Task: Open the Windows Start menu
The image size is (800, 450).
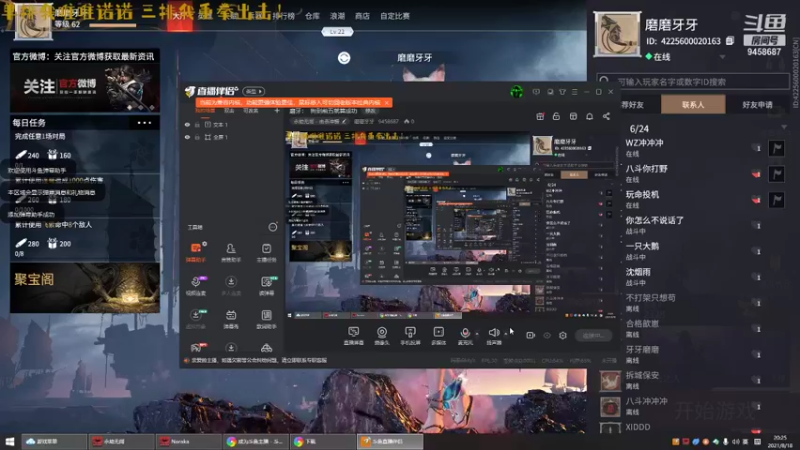Action: pyautogui.click(x=10, y=441)
